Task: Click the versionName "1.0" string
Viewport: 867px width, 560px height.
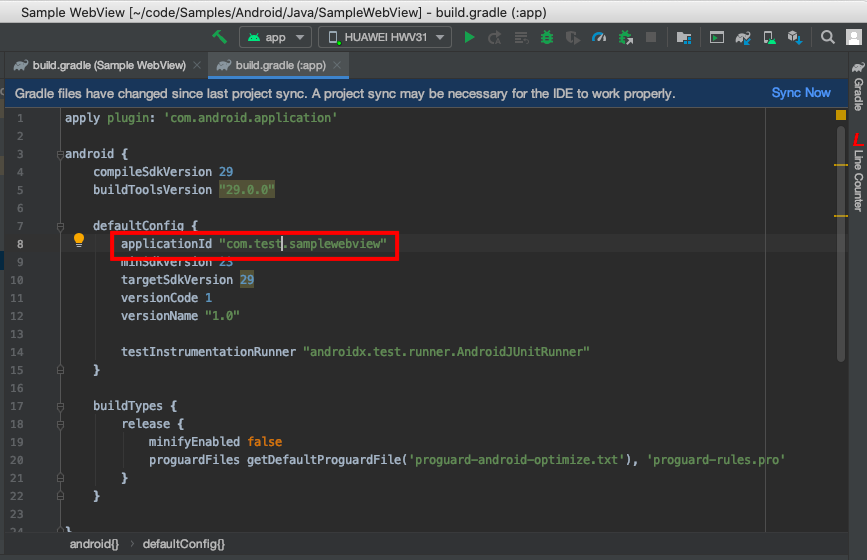Action: coord(222,316)
